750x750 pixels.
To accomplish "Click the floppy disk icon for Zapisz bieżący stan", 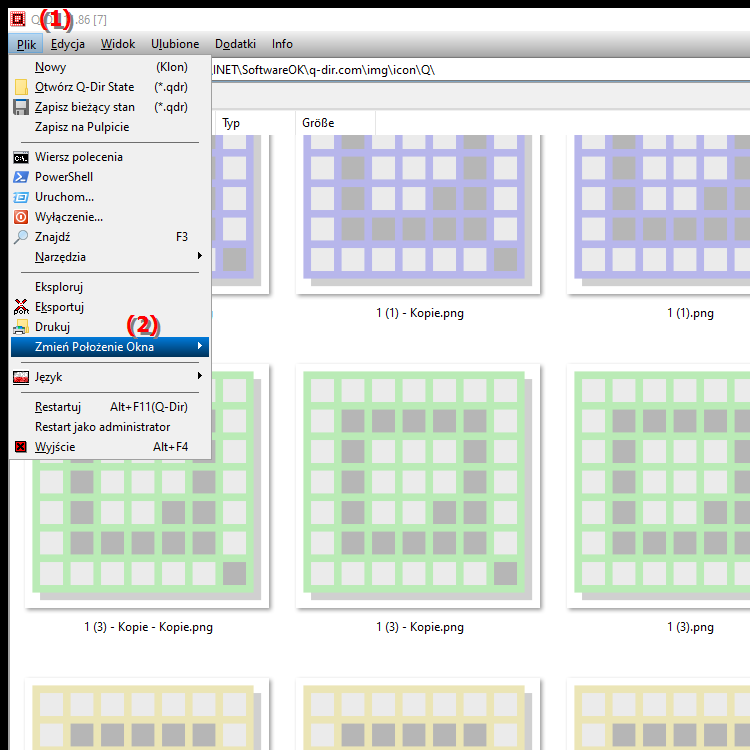I will pos(21,107).
